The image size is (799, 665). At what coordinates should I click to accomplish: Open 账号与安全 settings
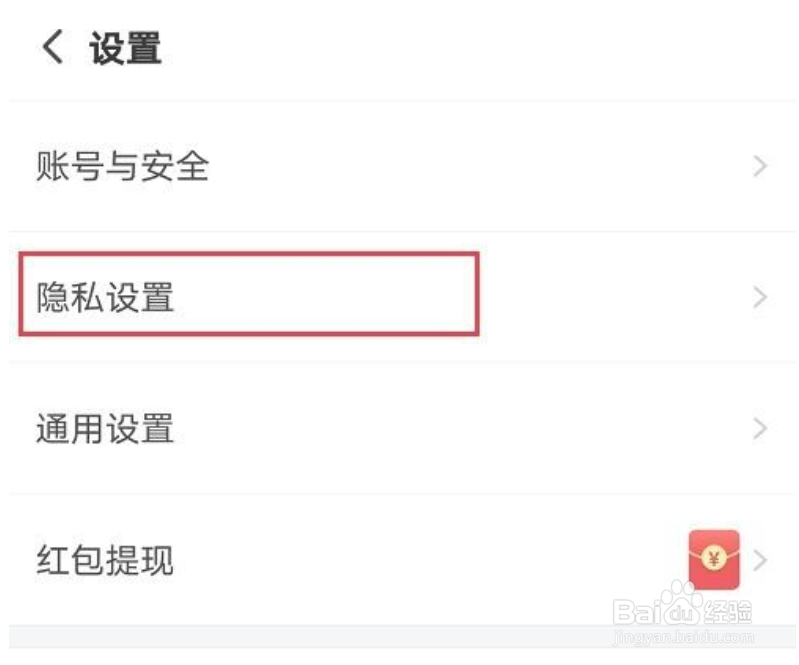tap(122, 167)
